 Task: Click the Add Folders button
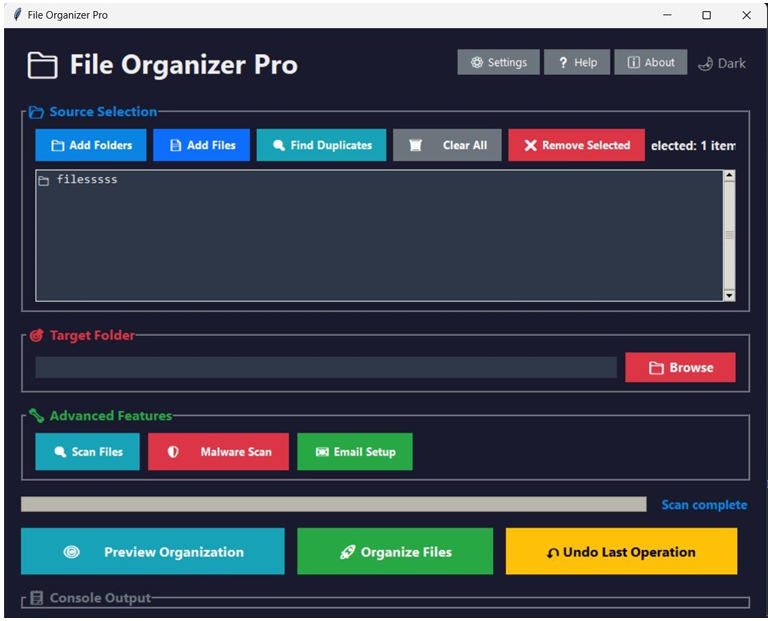[x=91, y=145]
